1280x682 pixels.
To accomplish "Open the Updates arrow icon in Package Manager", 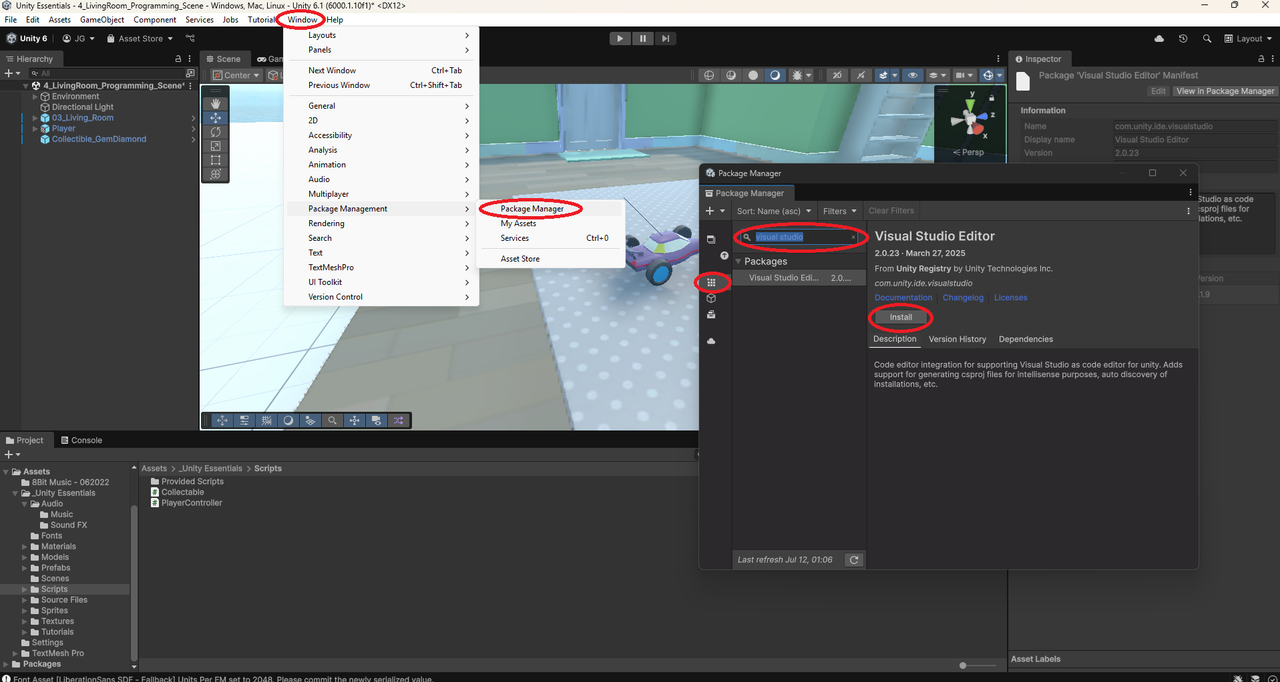I will pos(724,255).
